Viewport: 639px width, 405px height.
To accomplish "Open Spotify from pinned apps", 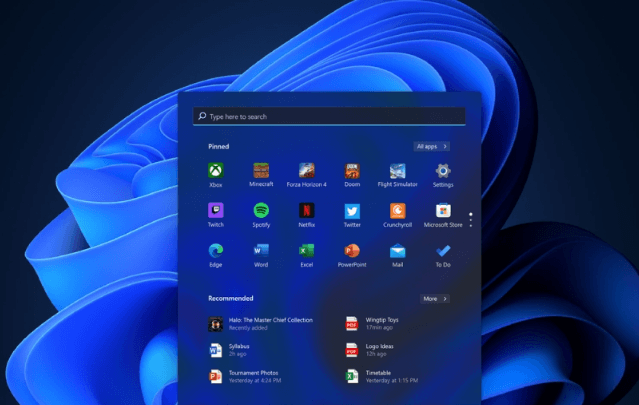I will pos(261,210).
